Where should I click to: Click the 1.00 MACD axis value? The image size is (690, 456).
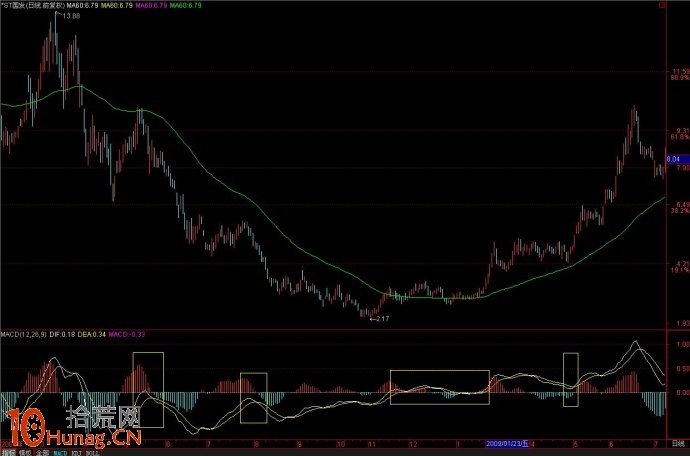coord(683,345)
